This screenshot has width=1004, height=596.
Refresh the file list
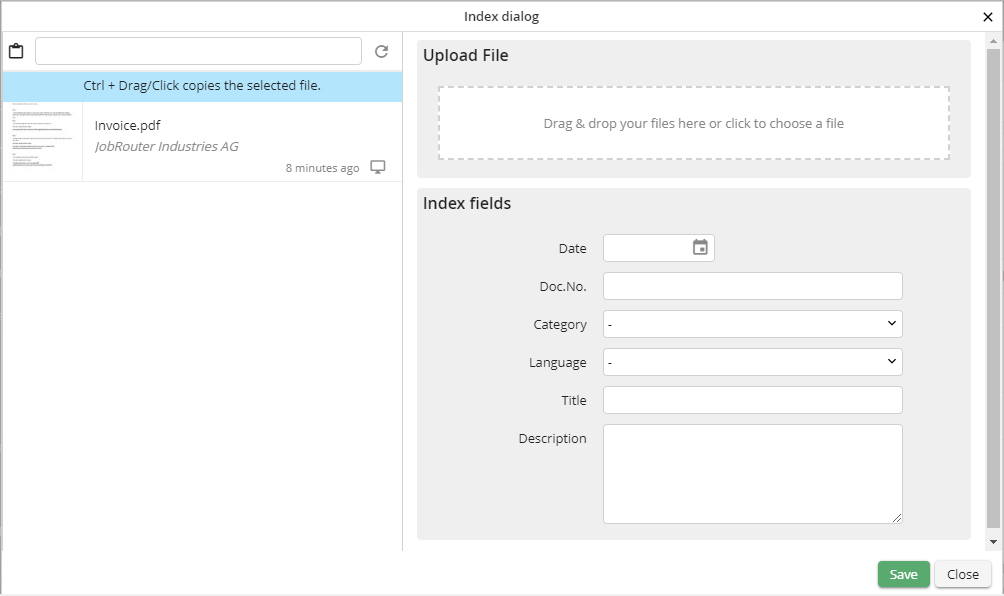[382, 50]
